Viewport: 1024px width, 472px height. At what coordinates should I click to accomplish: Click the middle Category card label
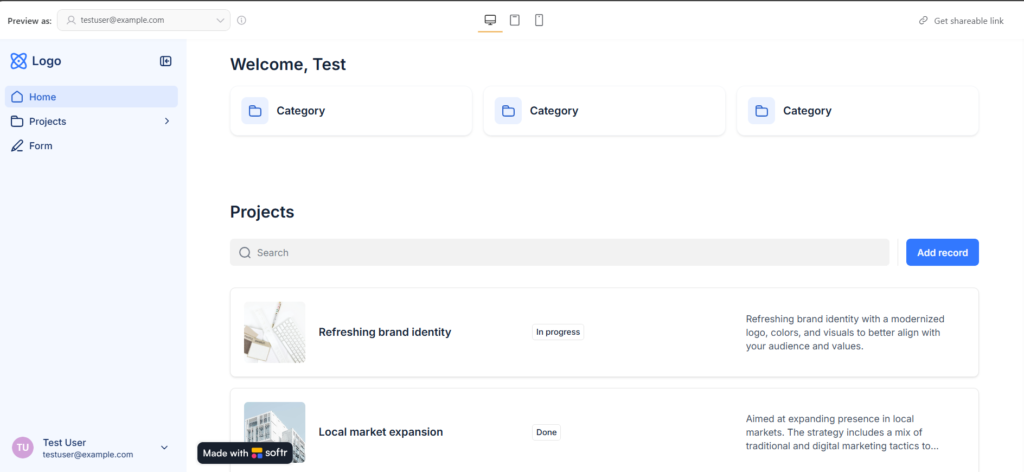pos(554,111)
